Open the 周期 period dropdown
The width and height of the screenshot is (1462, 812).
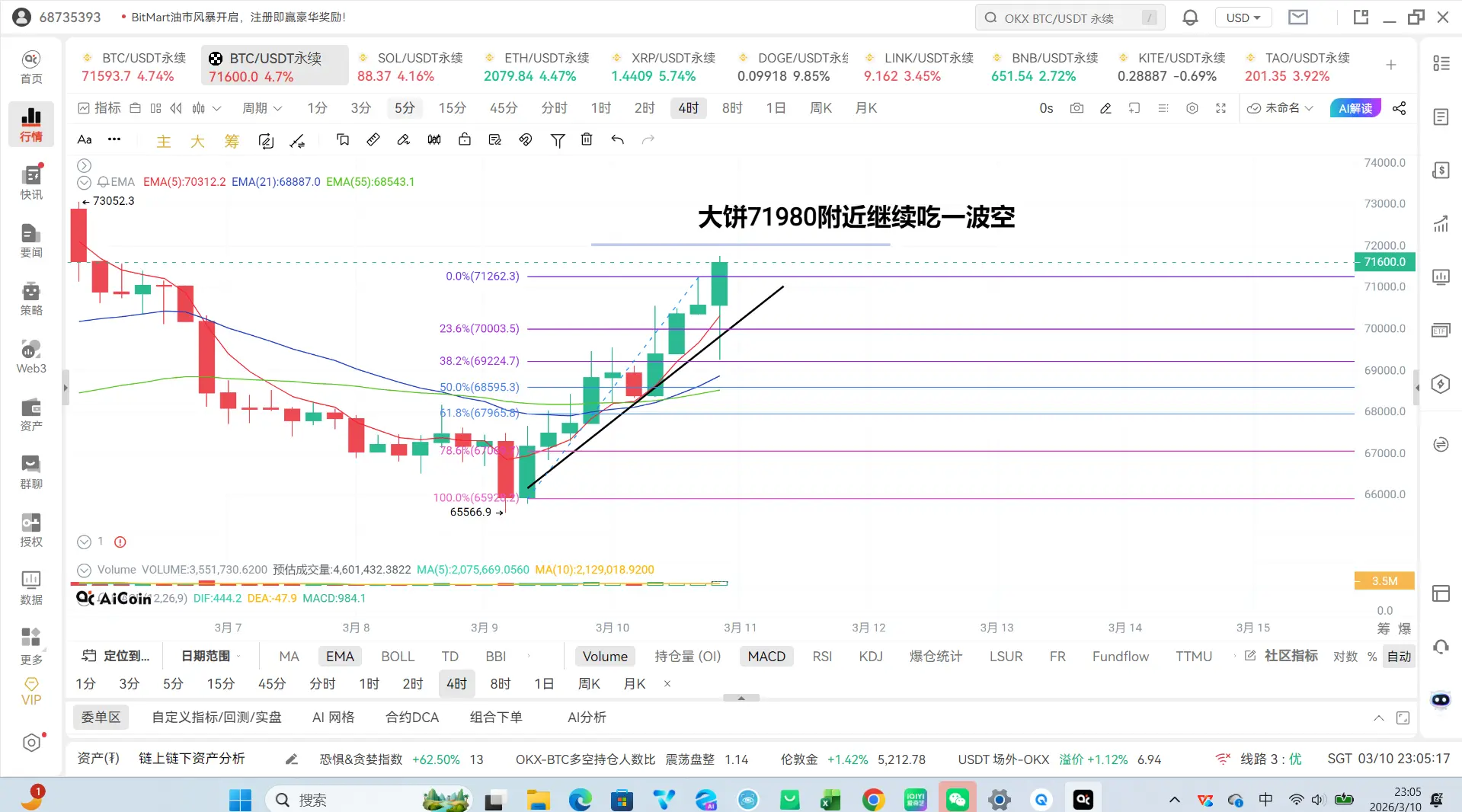point(262,108)
